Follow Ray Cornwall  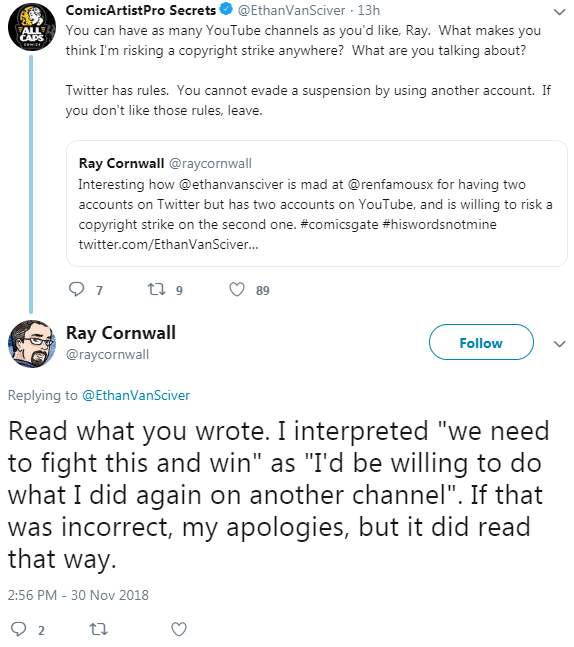481,342
